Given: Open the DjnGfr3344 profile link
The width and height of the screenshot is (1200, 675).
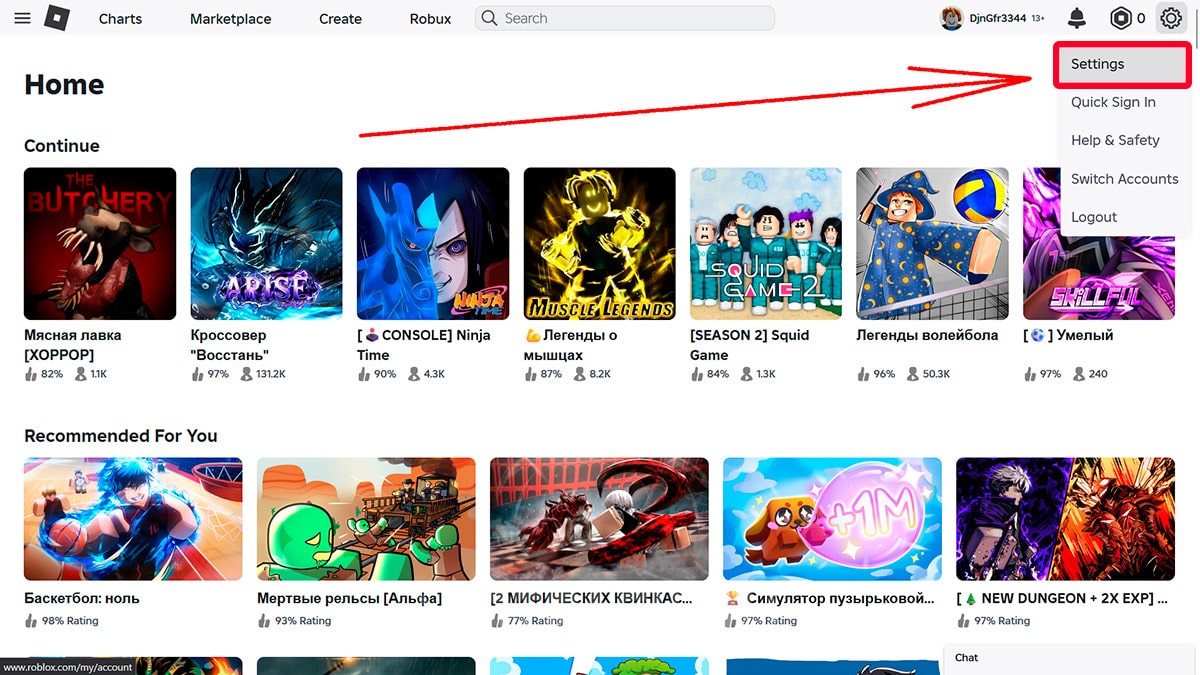Looking at the screenshot, I should click(998, 19).
